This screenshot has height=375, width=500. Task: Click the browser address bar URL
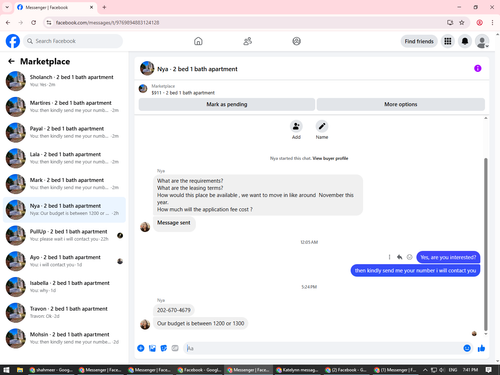click(x=107, y=22)
